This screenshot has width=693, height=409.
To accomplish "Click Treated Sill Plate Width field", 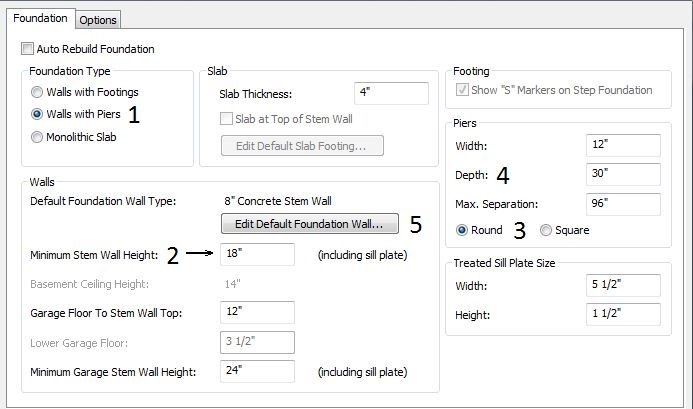I will click(623, 285).
